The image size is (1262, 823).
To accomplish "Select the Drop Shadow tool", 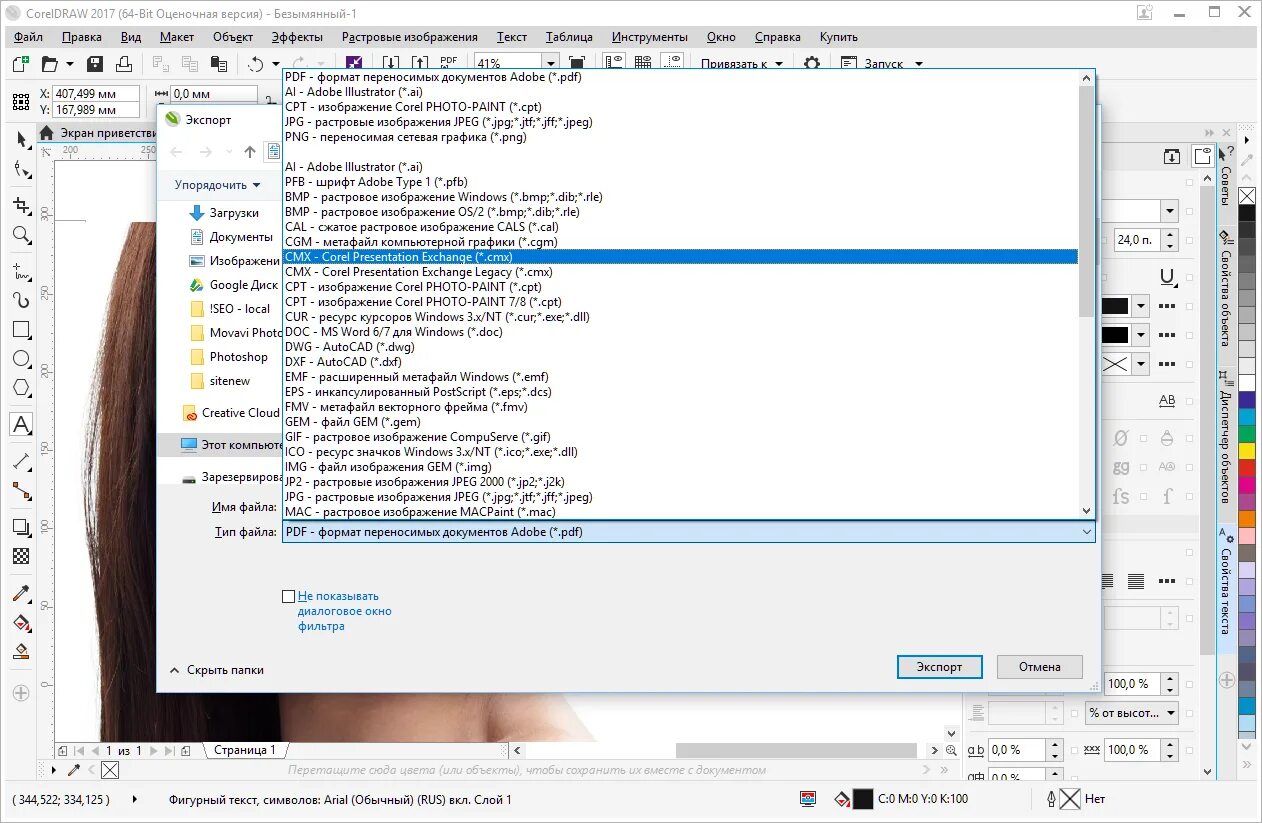I will [20, 527].
